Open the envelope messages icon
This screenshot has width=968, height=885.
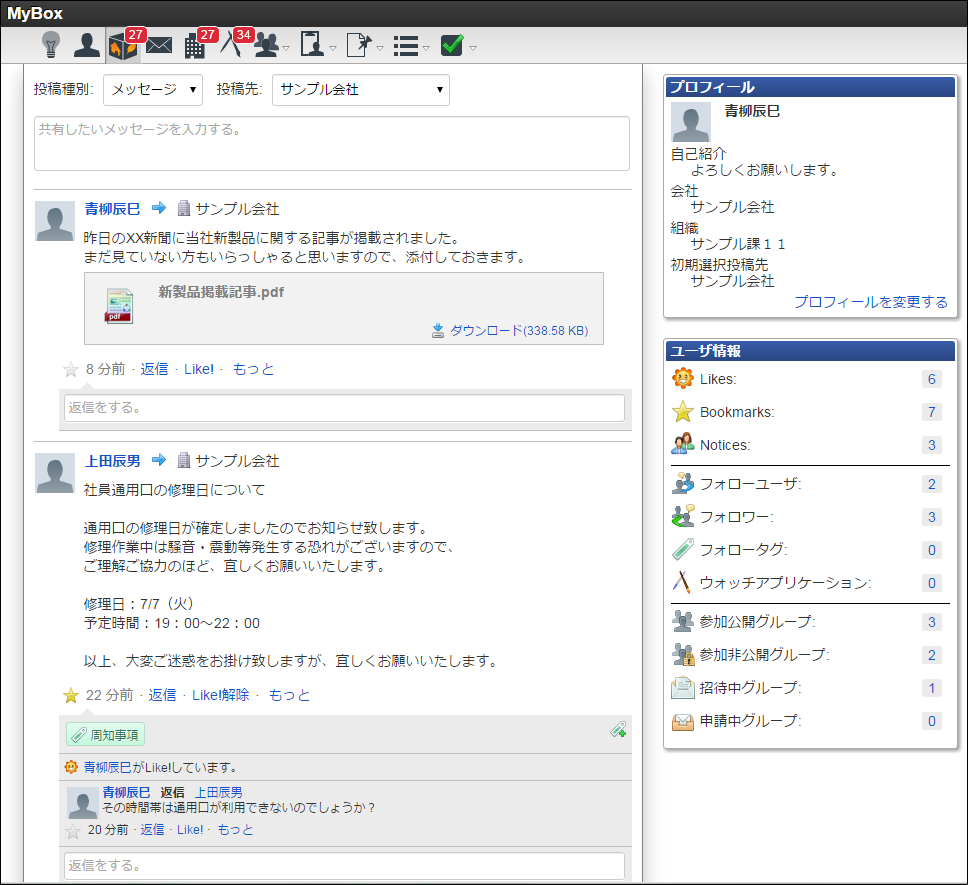[159, 46]
